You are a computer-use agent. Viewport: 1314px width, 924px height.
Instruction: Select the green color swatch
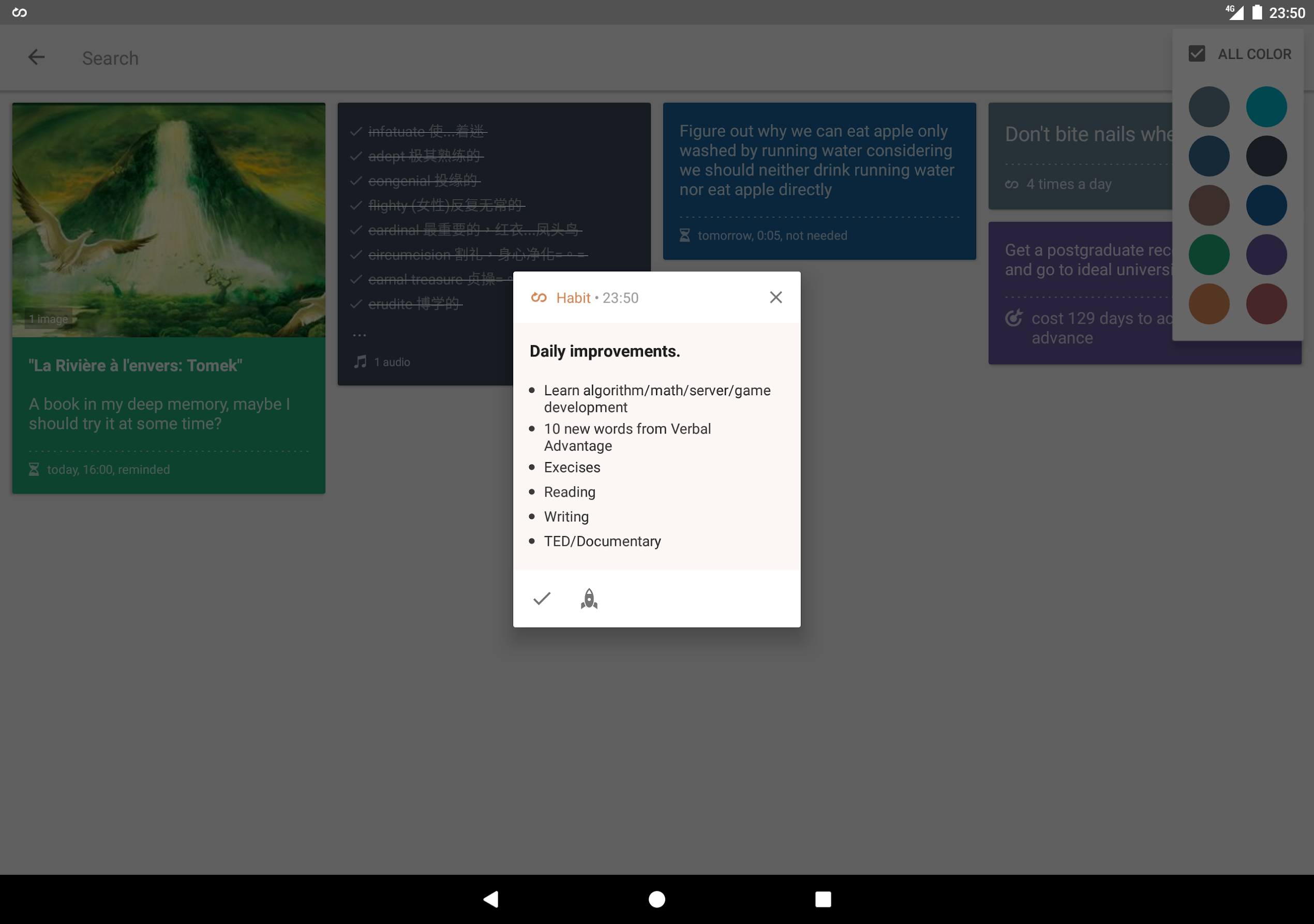click(x=1208, y=255)
